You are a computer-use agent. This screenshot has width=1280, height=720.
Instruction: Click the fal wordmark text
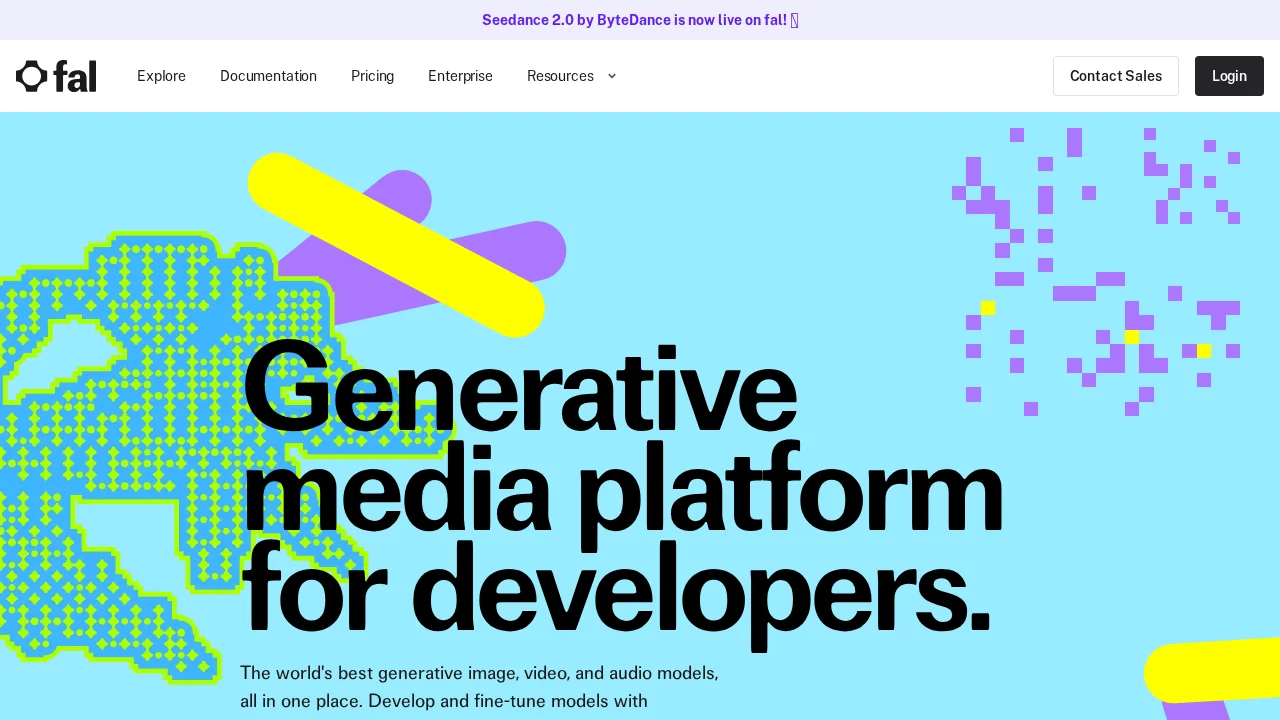75,76
